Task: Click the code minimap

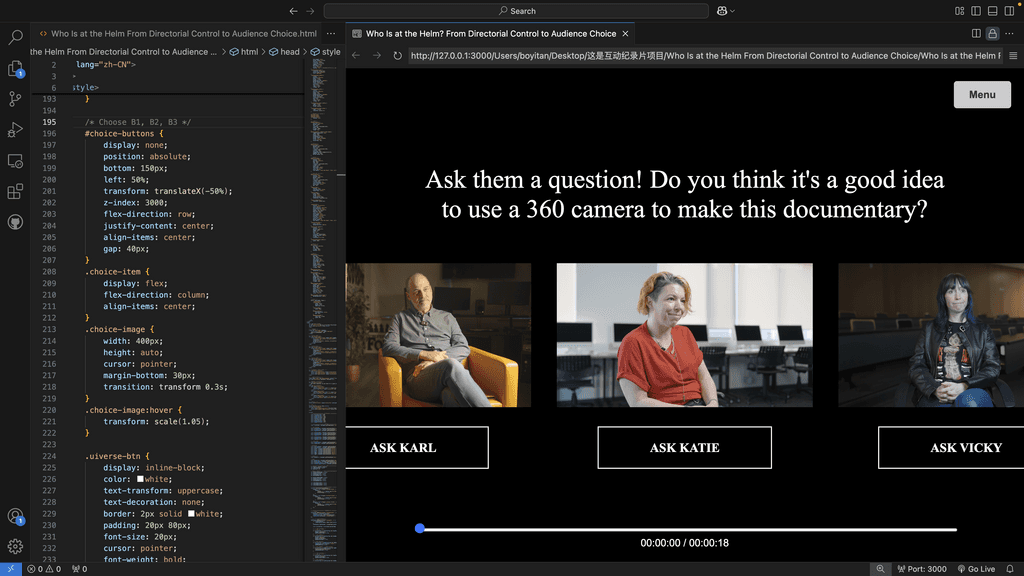Action: [x=324, y=310]
